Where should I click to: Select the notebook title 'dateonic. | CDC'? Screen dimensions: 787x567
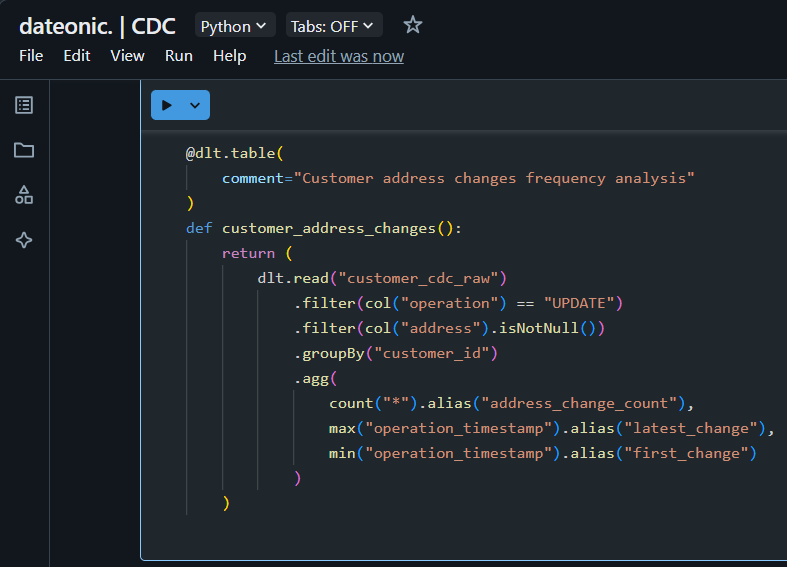97,26
